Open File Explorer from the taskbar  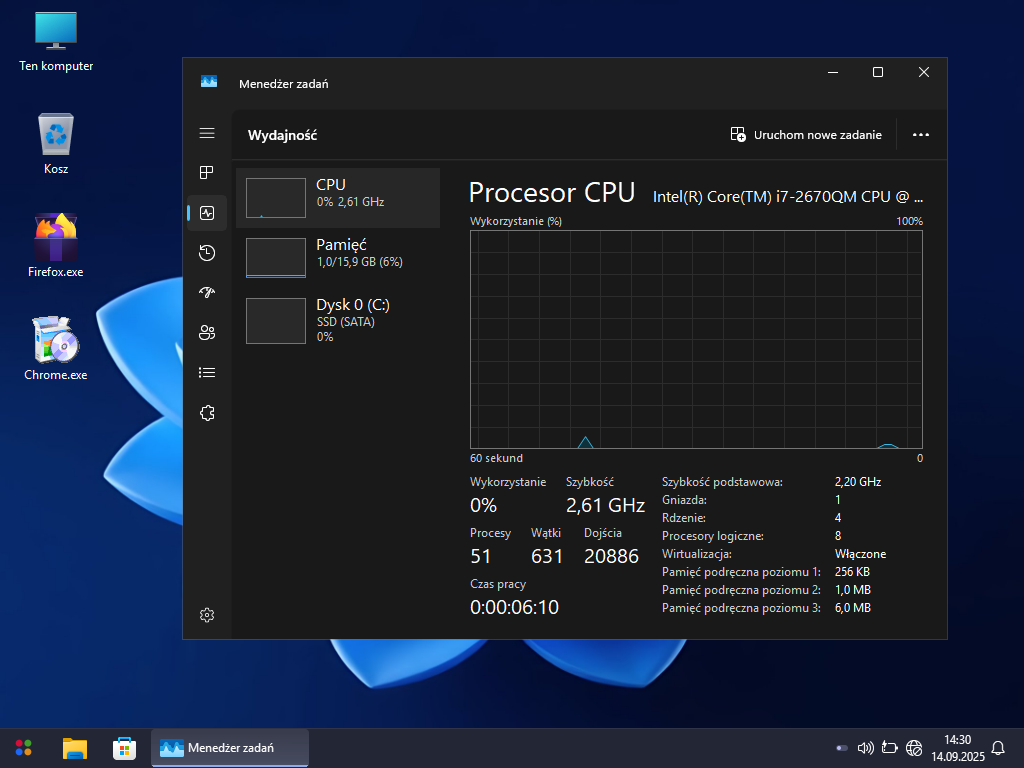click(75, 747)
